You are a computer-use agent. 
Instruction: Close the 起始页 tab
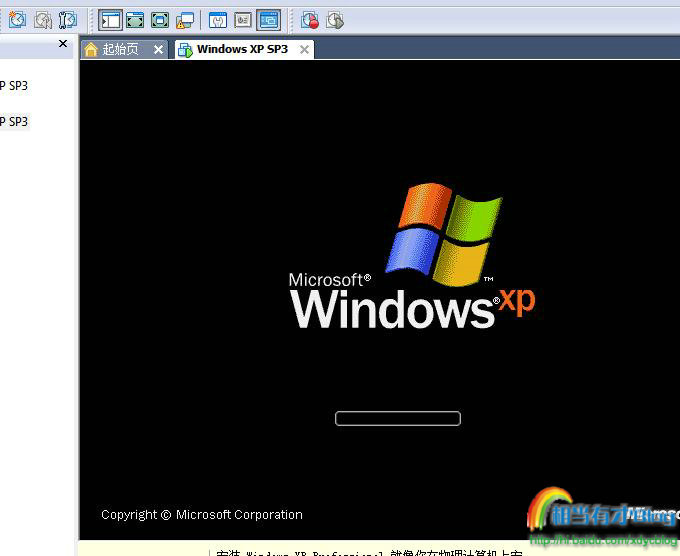click(x=159, y=49)
